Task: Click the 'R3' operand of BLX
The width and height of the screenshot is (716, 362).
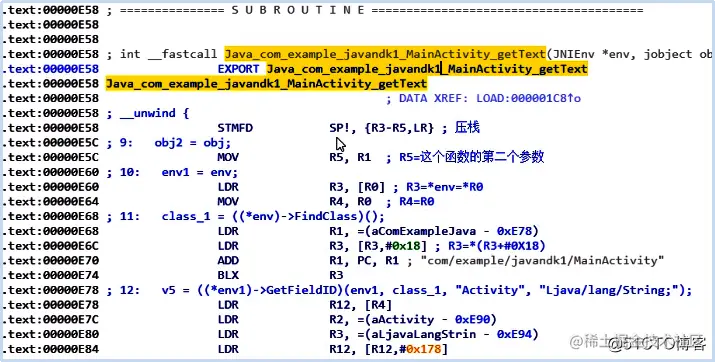Action: 336,275
